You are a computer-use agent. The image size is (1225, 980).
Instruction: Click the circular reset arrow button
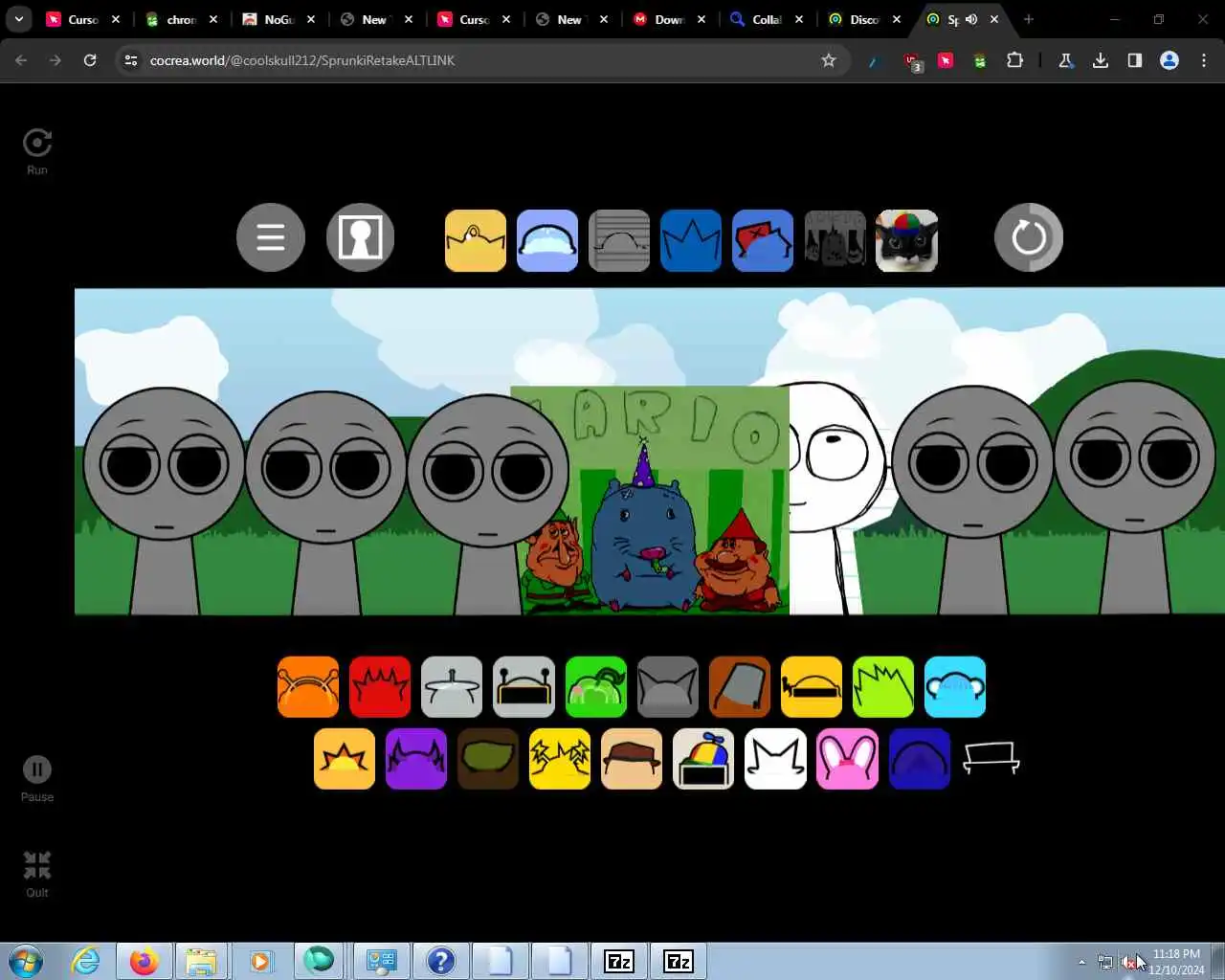coord(1029,237)
